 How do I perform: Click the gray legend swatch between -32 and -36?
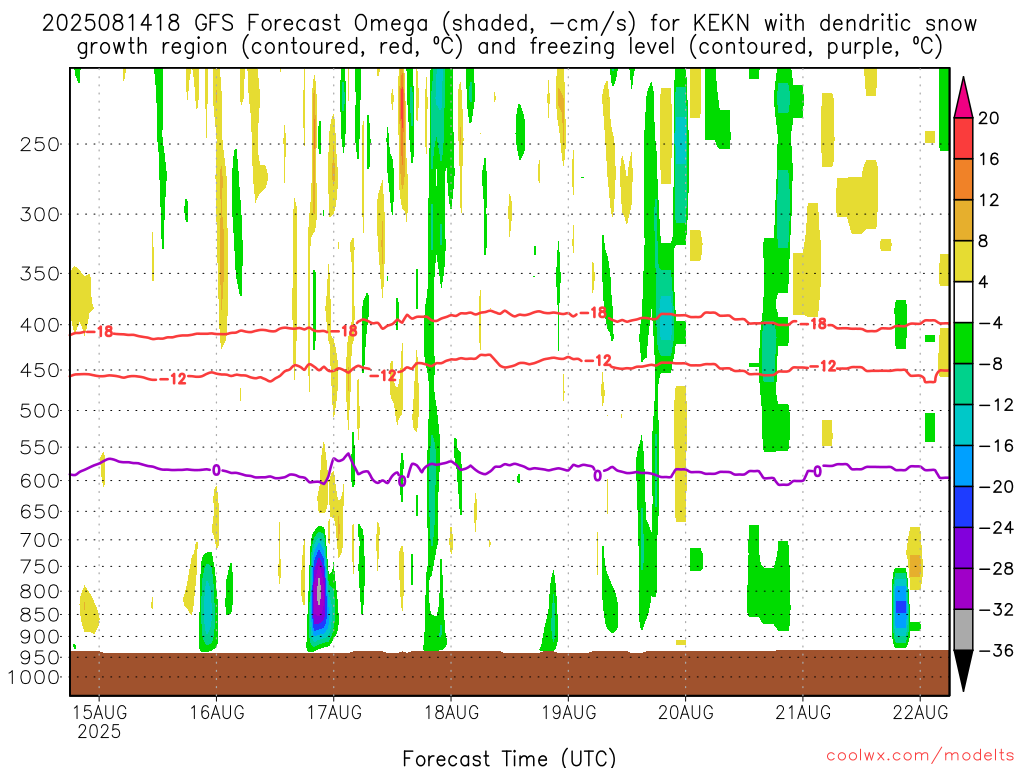(x=963, y=630)
